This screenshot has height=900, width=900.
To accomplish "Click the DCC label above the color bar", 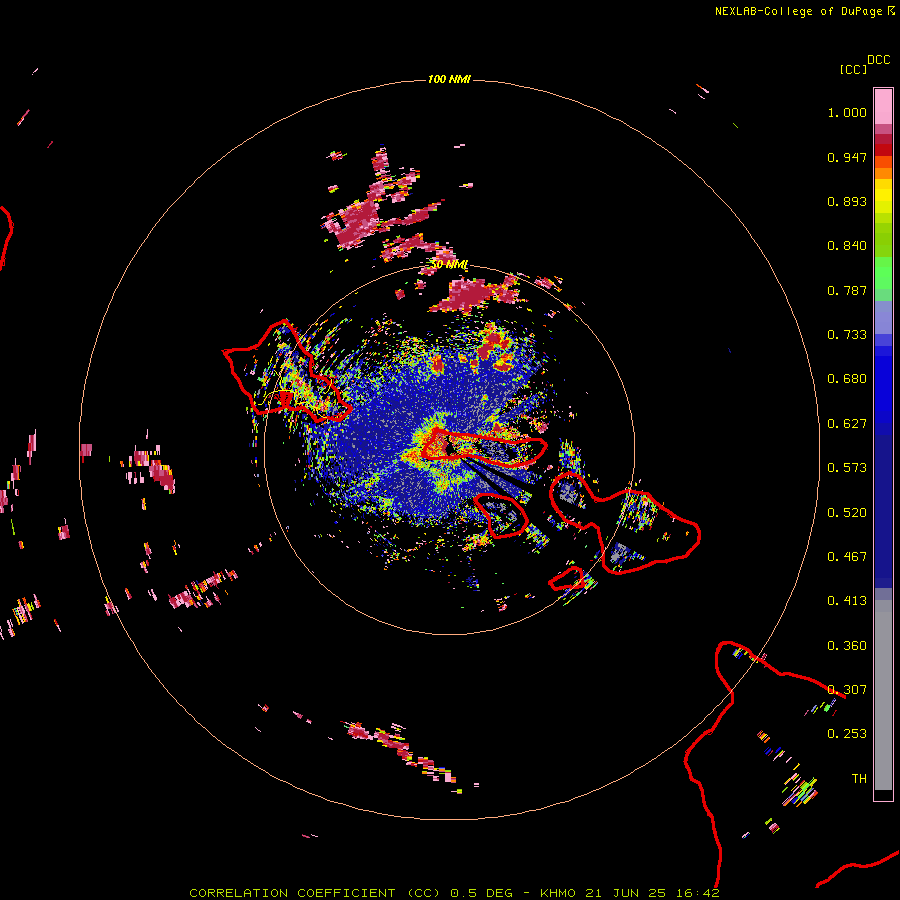I will tap(878, 60).
